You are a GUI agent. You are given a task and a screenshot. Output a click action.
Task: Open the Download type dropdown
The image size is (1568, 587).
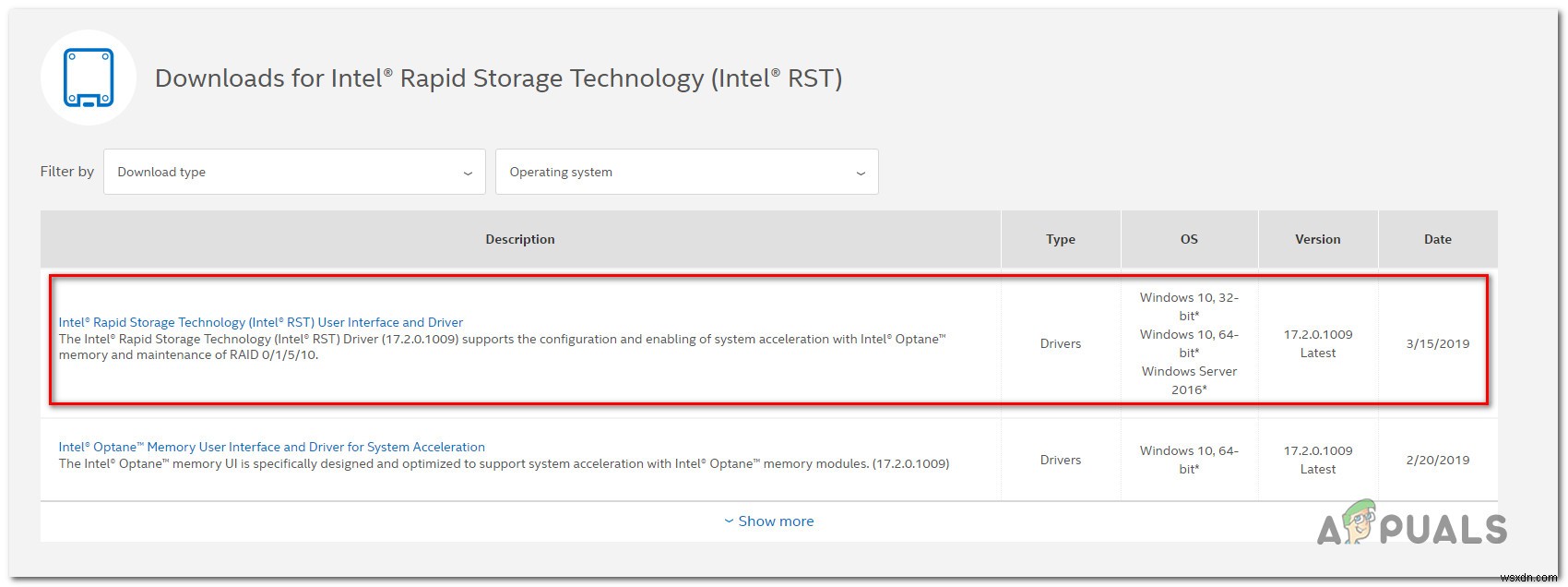[294, 172]
